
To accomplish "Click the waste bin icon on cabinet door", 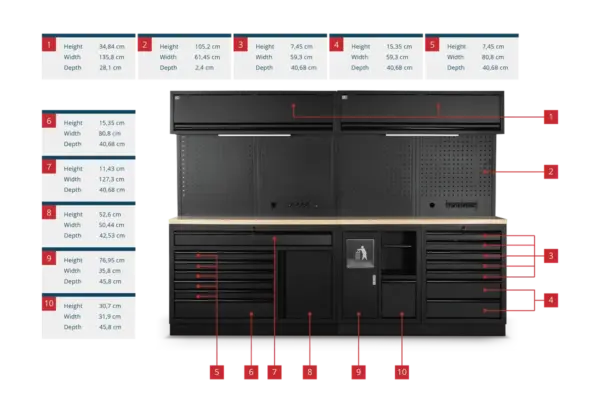I will coord(360,253).
